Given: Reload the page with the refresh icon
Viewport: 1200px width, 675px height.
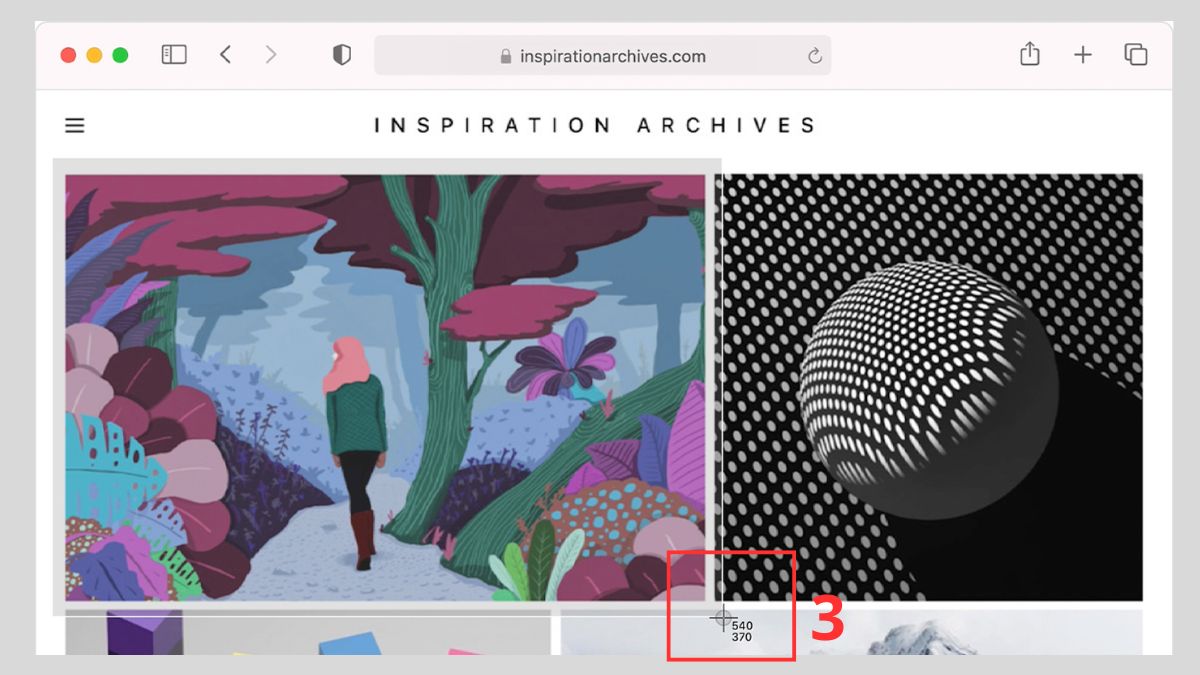Looking at the screenshot, I should (815, 56).
